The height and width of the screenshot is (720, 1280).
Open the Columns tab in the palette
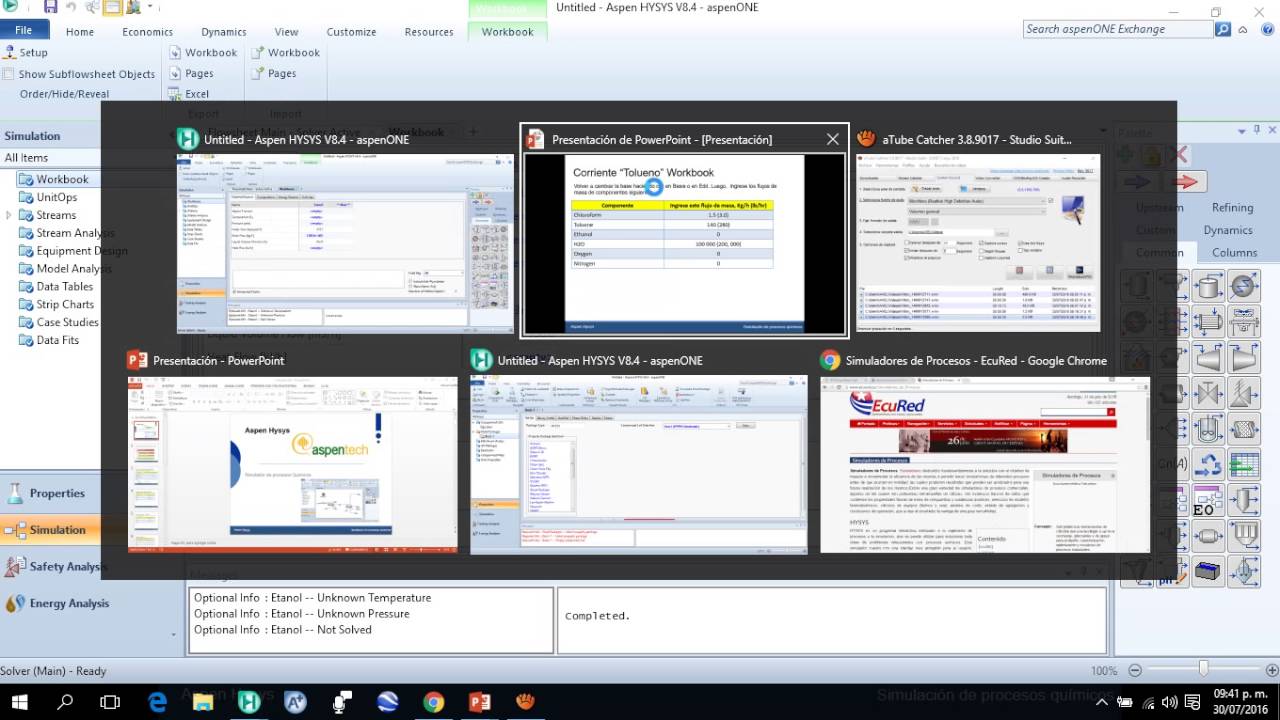click(x=1234, y=252)
